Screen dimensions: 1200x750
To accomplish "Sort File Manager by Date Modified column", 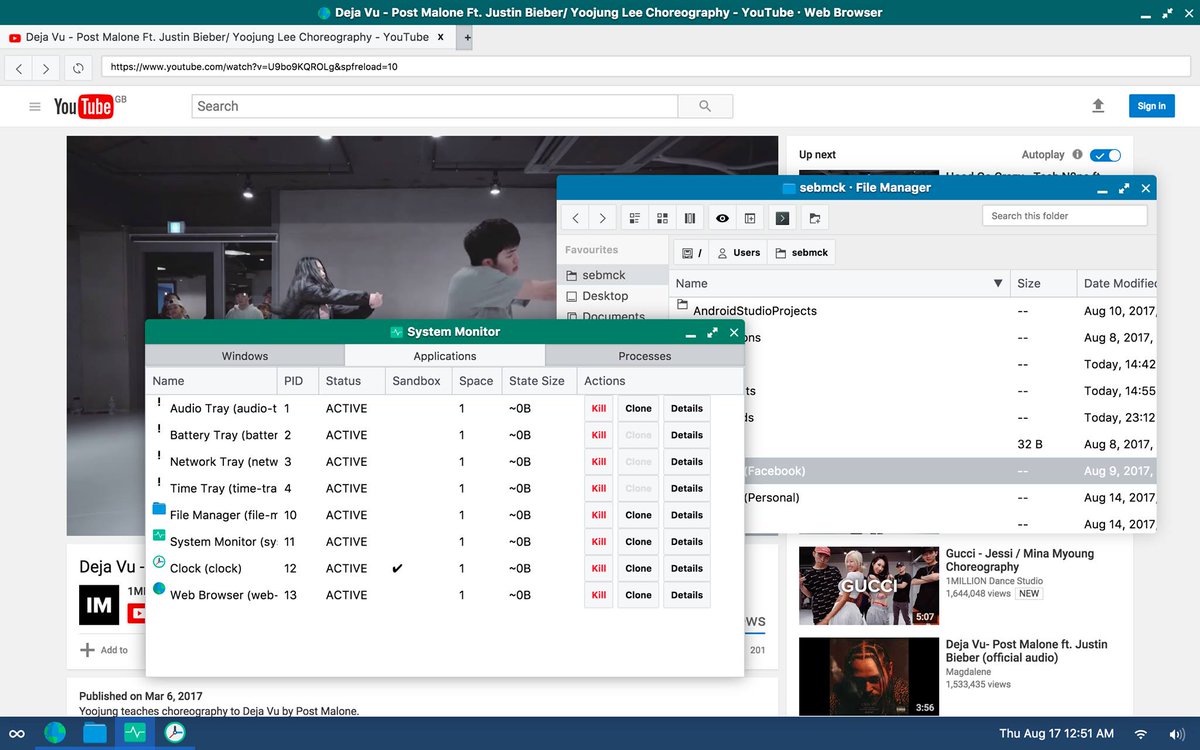I will pos(1117,284).
